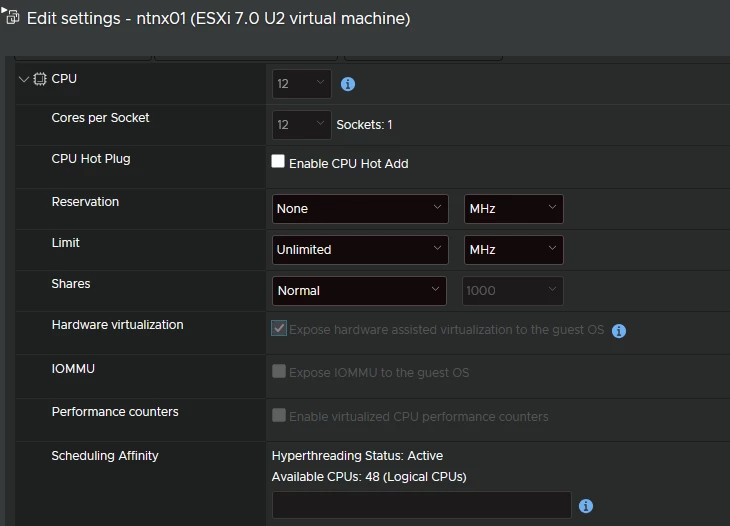Open the Limit value dropdown showing Unlimited
The height and width of the screenshot is (526, 730).
(360, 250)
